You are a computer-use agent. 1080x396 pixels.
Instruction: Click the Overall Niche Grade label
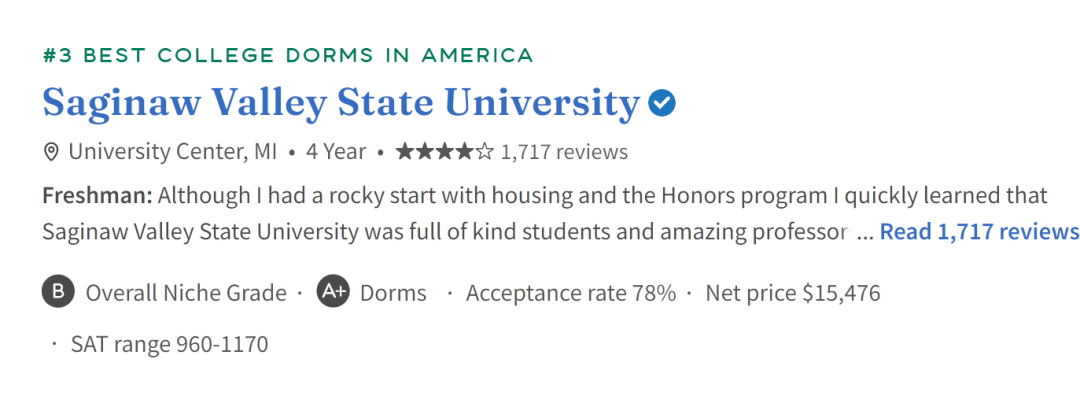(186, 293)
